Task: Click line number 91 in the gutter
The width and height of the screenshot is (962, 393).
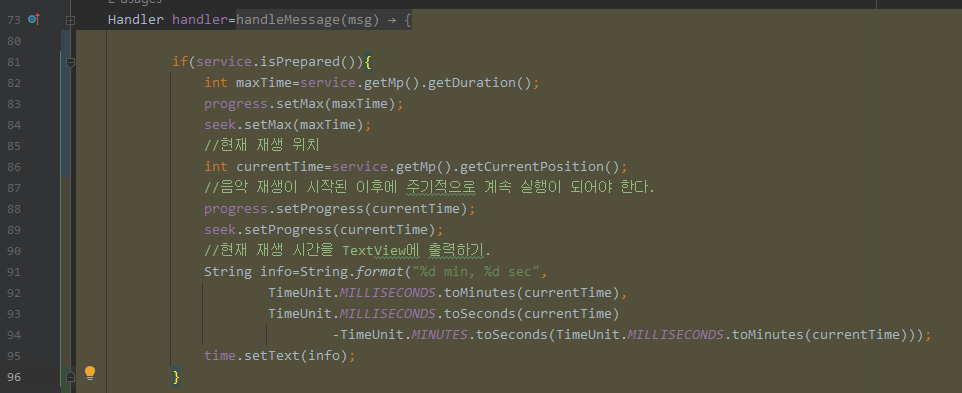Action: coord(13,272)
